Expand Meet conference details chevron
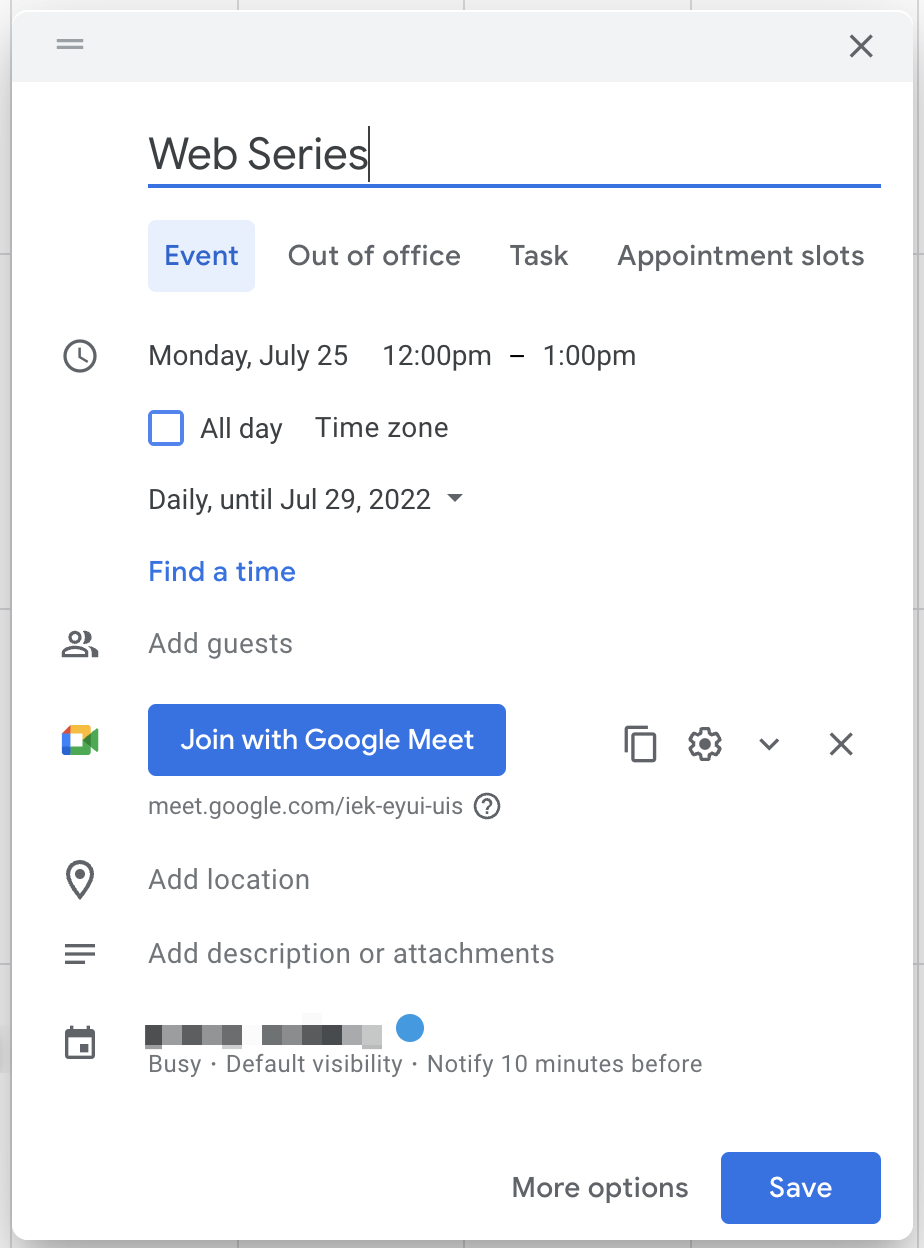Screen dimensions: 924x1248 click(769, 744)
